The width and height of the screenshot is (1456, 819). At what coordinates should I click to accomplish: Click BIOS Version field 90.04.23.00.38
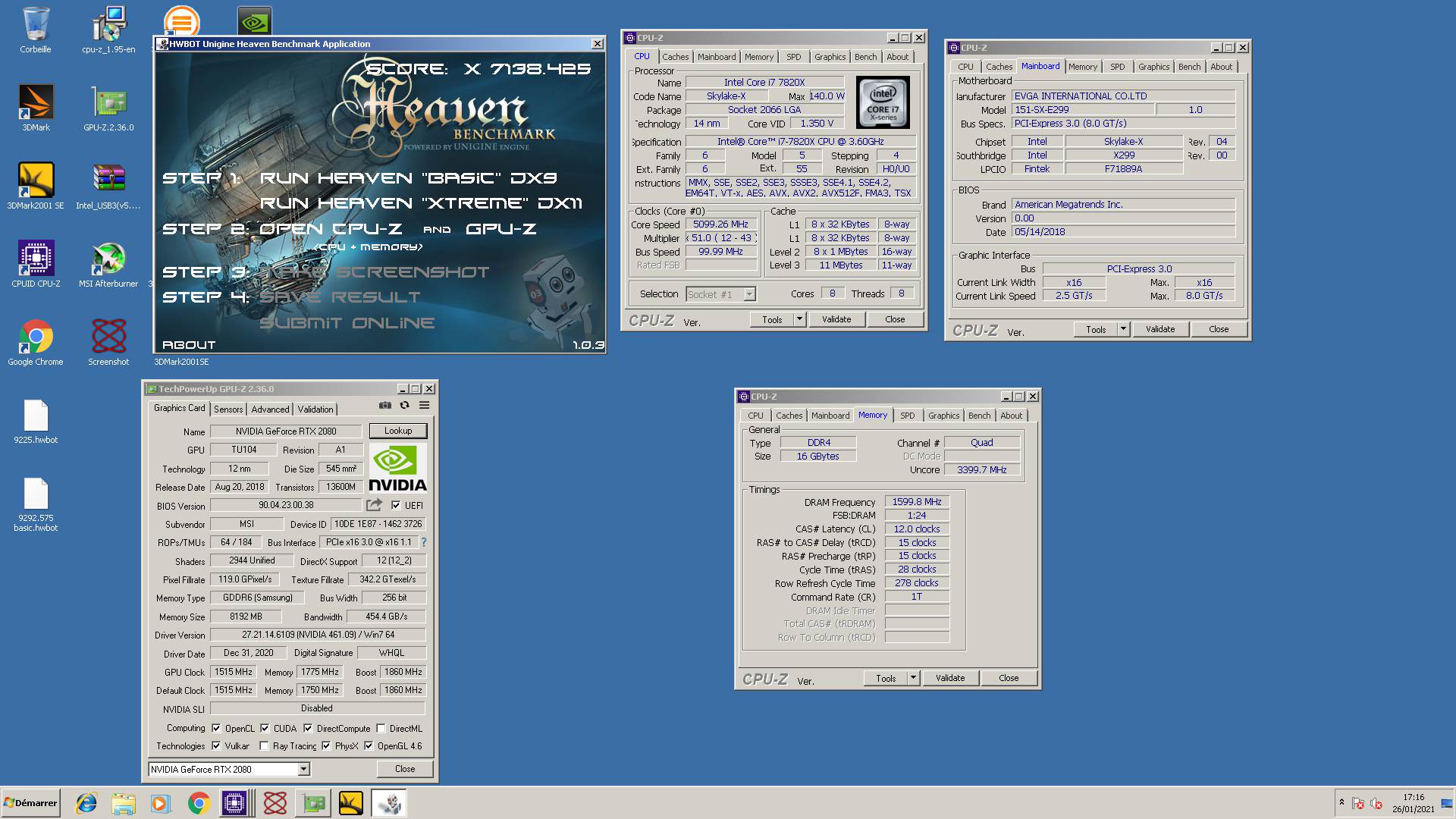(286, 505)
